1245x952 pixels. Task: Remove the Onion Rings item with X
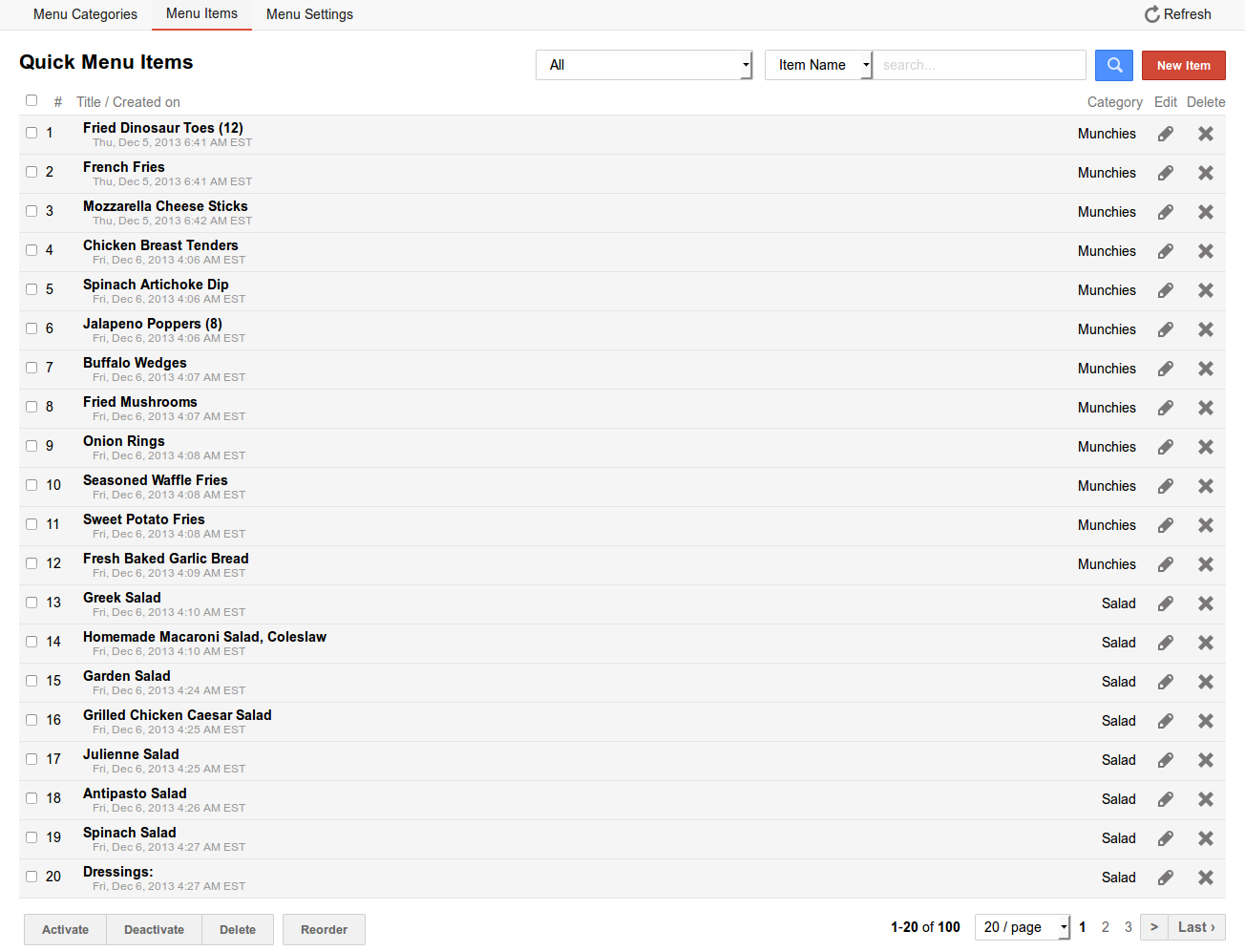pos(1205,447)
